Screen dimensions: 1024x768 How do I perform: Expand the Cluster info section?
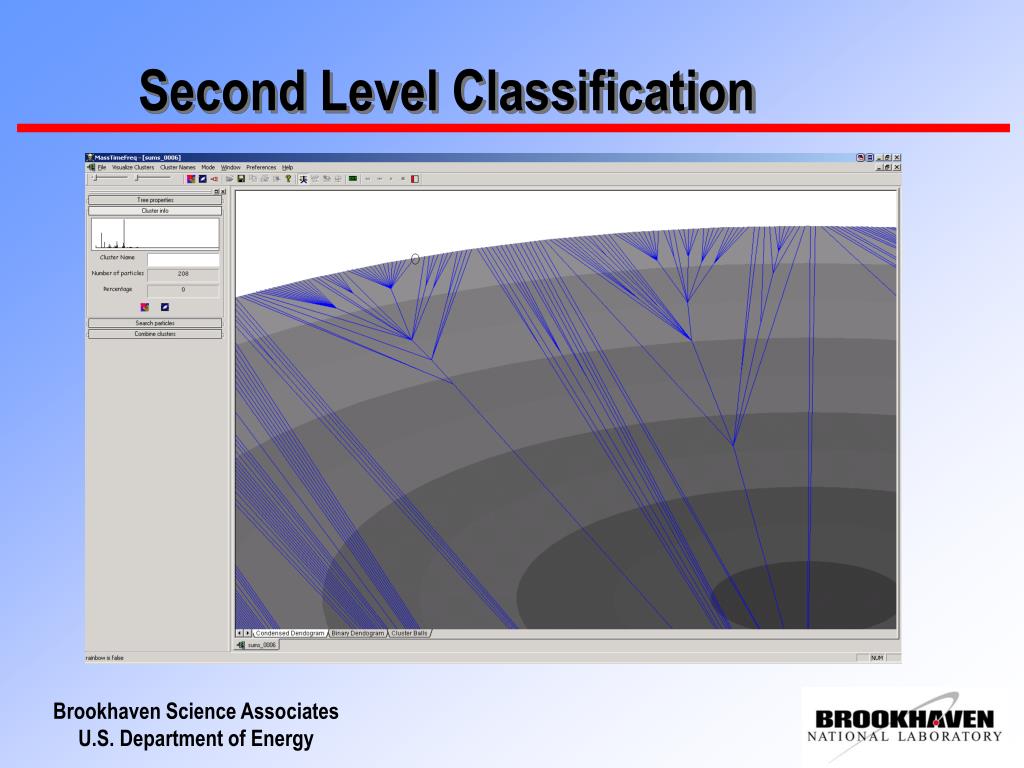[x=155, y=211]
